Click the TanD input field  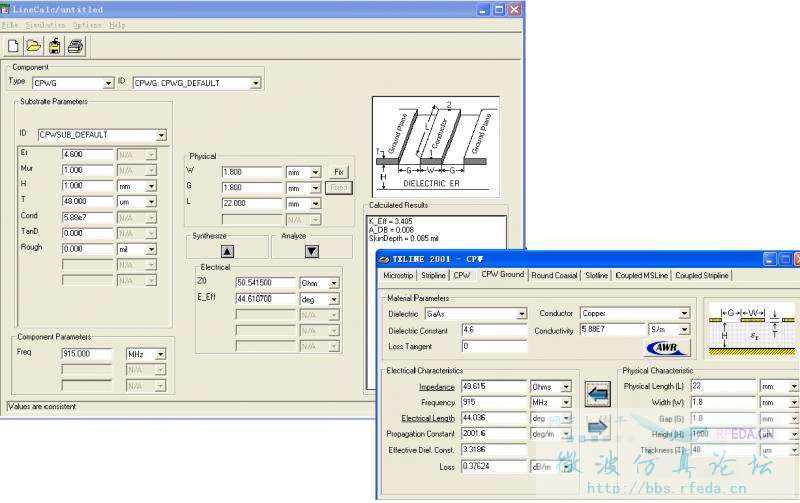point(88,233)
